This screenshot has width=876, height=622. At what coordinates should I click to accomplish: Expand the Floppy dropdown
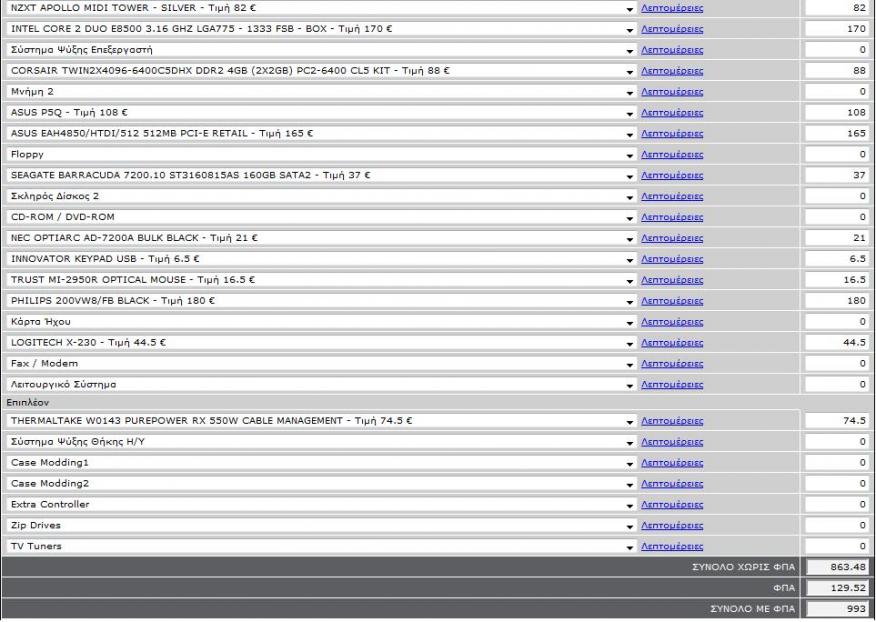click(320, 154)
